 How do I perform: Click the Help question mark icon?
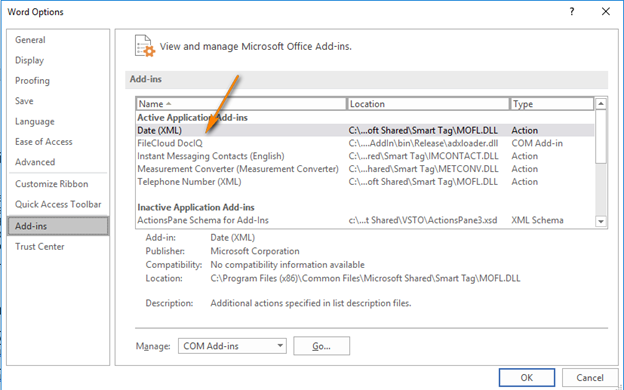572,12
